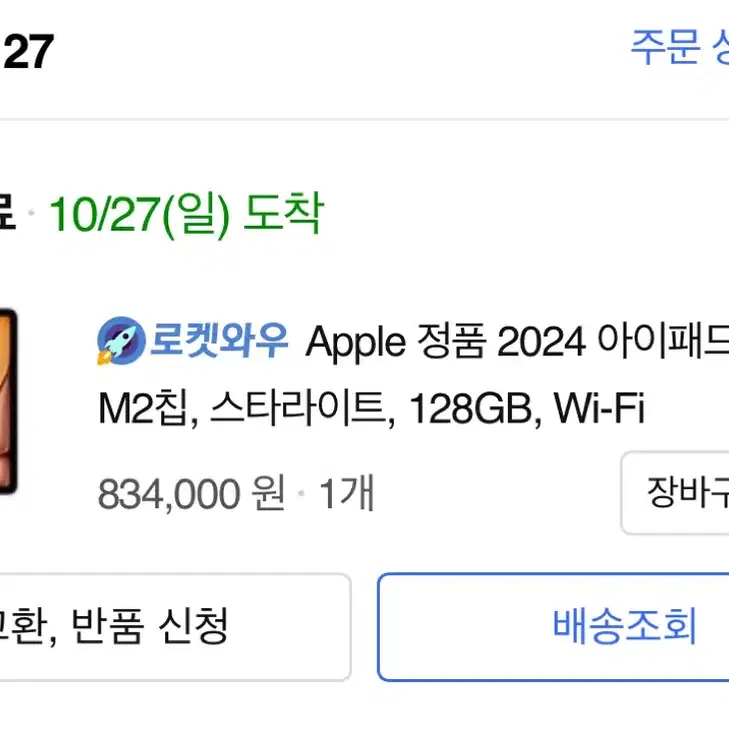This screenshot has width=729, height=729.
Task: Click the 교환, 반품 신청 button
Action: (175, 627)
